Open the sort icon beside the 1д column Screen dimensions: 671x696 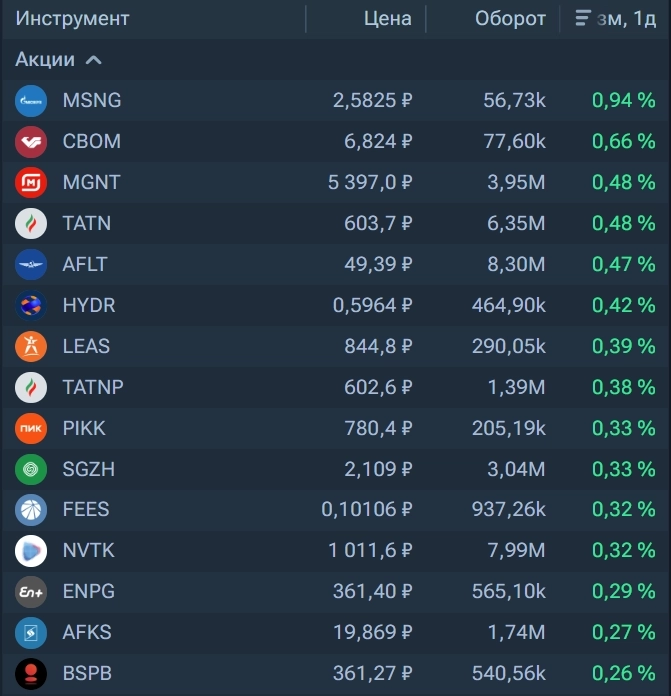pyautogui.click(x=583, y=19)
